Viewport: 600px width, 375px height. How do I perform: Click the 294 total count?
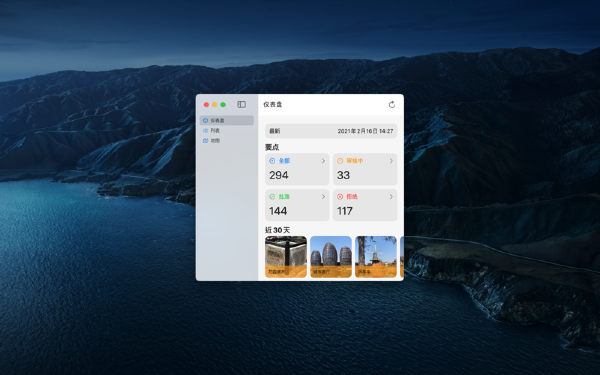coord(279,175)
